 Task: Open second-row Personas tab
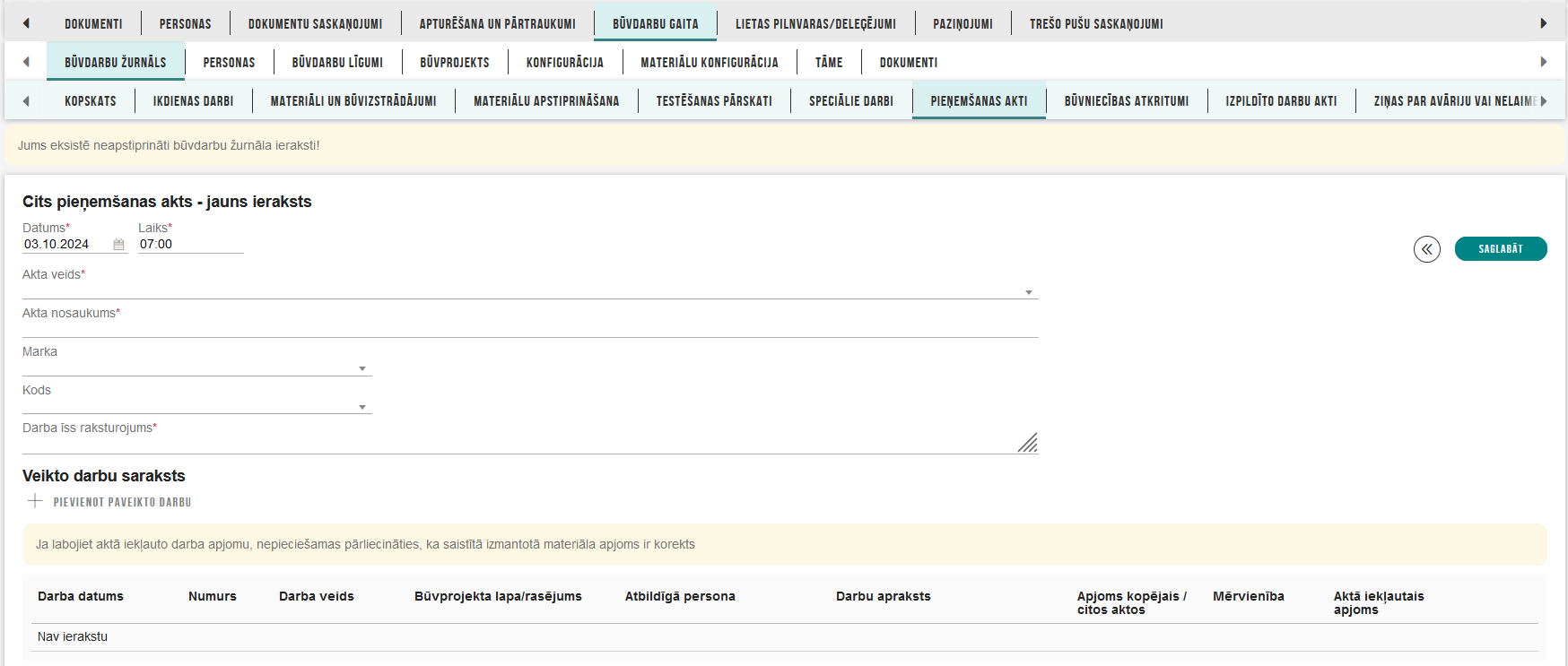229,62
